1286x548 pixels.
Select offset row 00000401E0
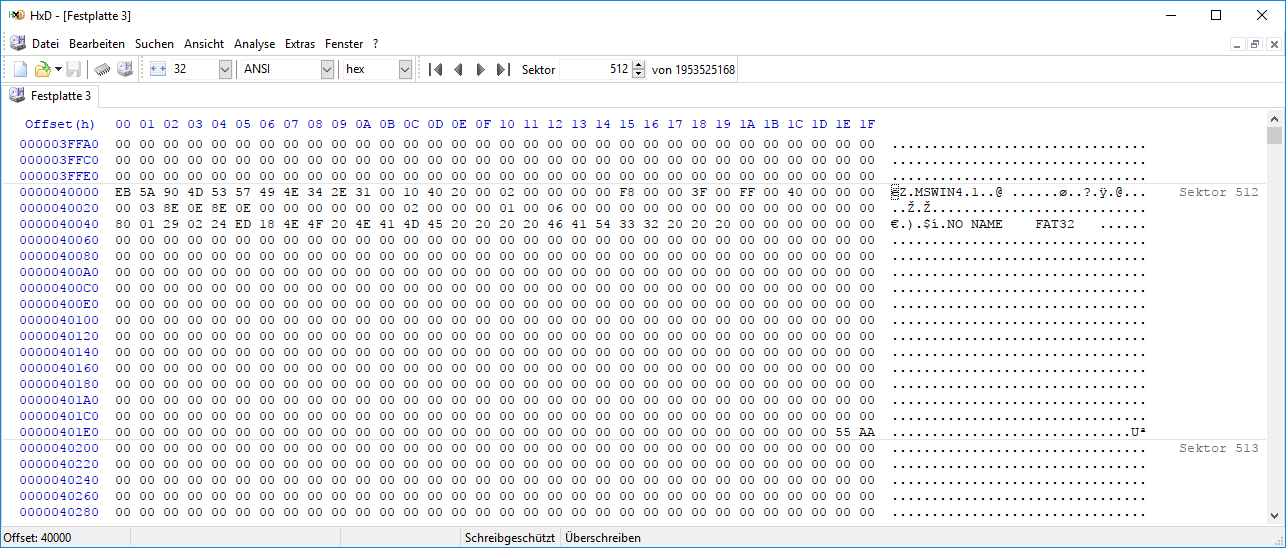pyautogui.click(x=60, y=432)
